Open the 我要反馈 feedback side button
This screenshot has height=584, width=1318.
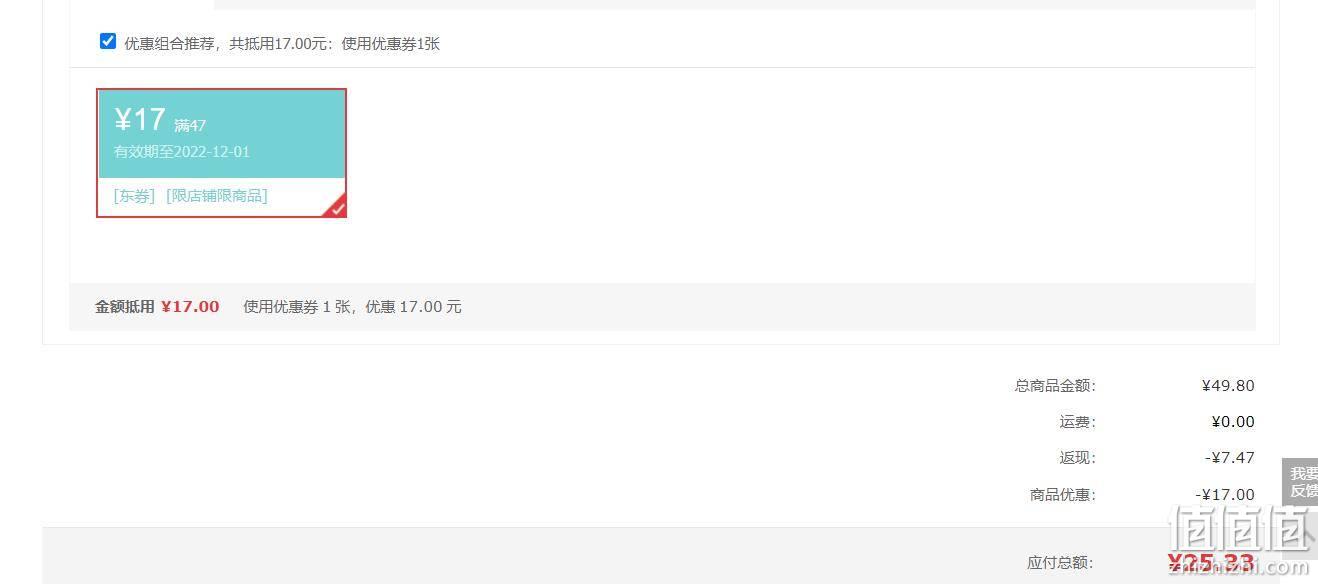[1301, 482]
